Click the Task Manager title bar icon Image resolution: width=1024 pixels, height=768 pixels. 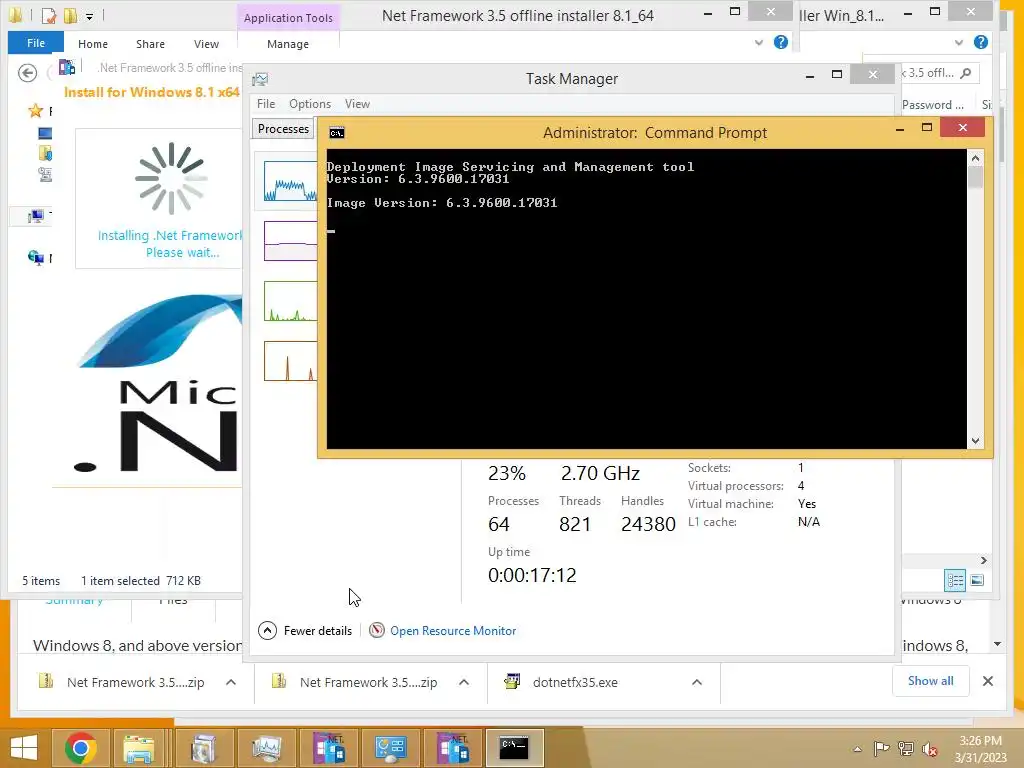[260, 79]
